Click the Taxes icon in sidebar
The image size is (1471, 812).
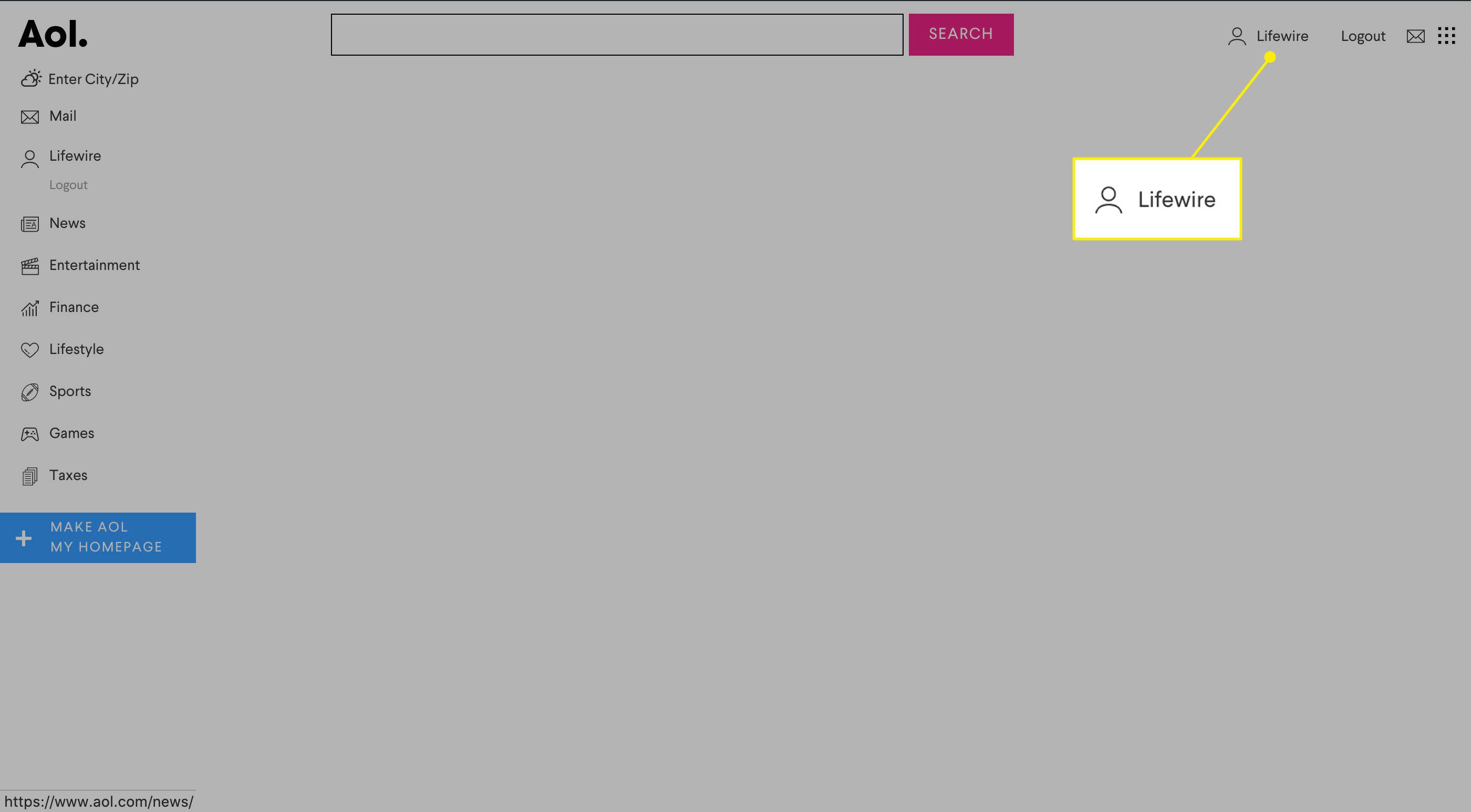(x=29, y=476)
